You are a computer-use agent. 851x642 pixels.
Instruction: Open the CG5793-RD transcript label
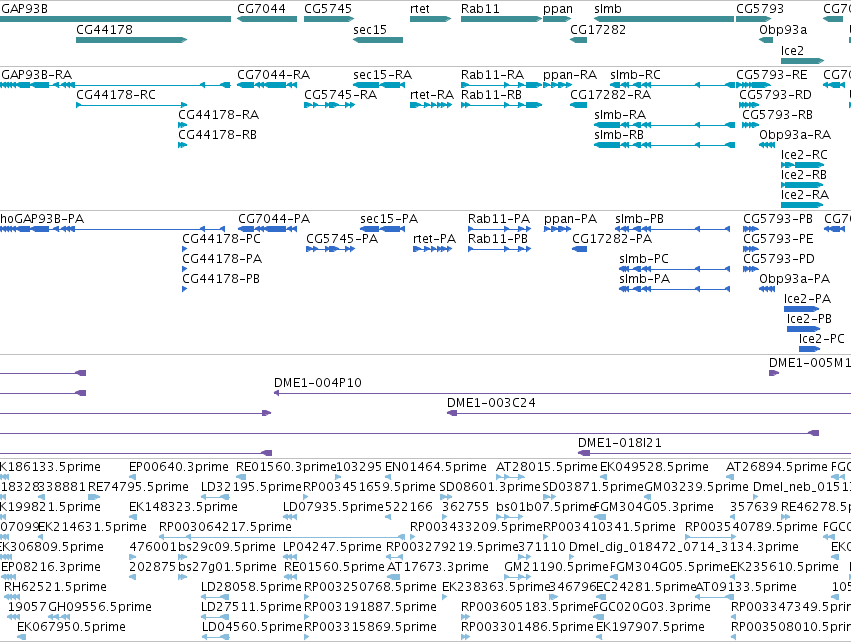[x=776, y=94]
